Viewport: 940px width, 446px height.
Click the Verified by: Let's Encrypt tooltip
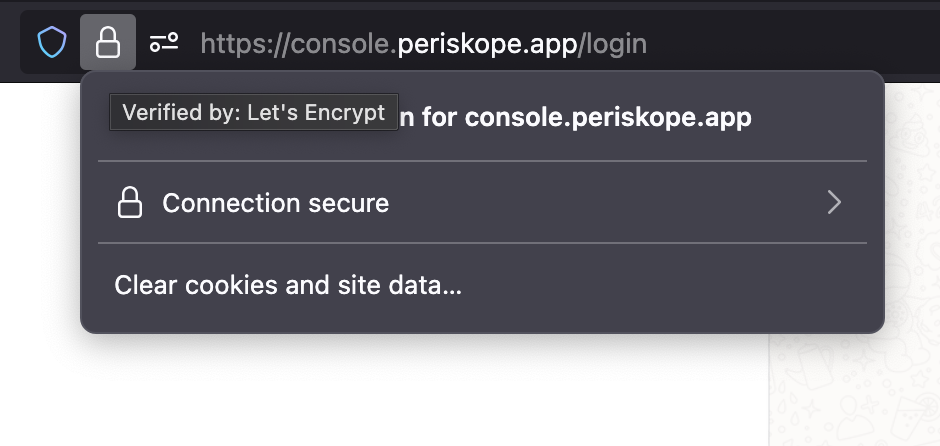click(x=254, y=112)
